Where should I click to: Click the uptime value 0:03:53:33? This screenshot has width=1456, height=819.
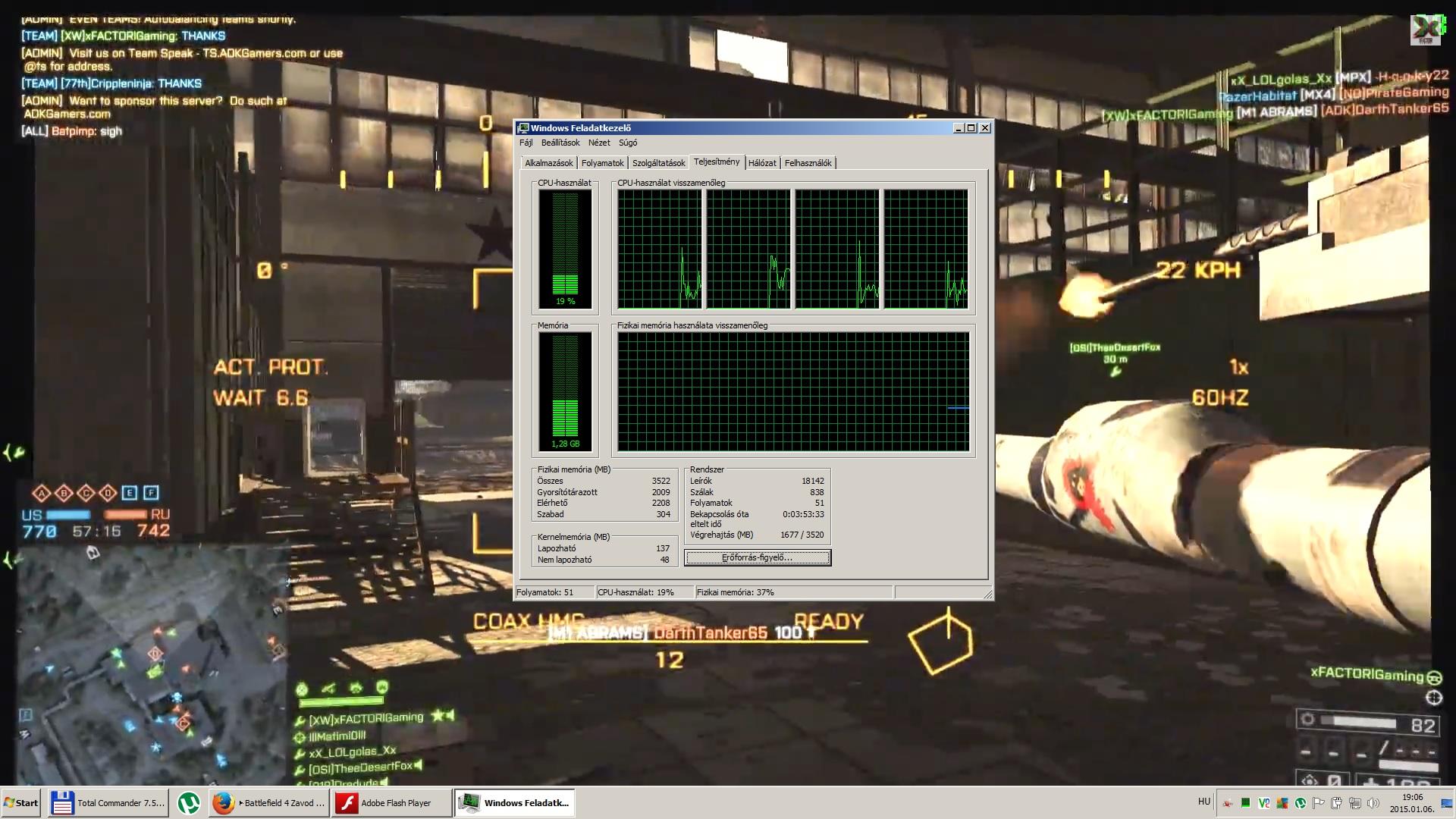pos(803,514)
